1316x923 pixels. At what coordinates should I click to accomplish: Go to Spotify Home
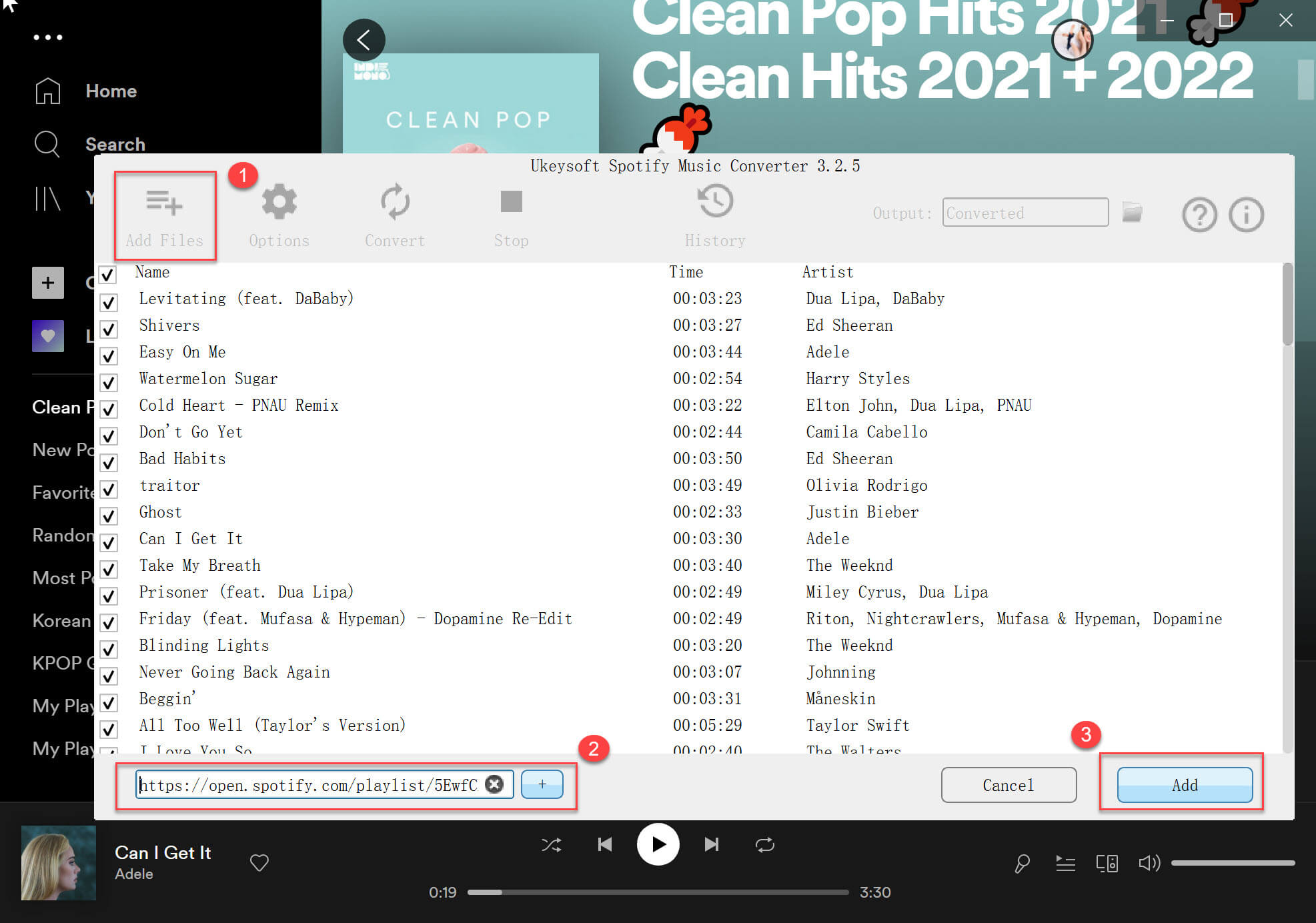pos(110,91)
